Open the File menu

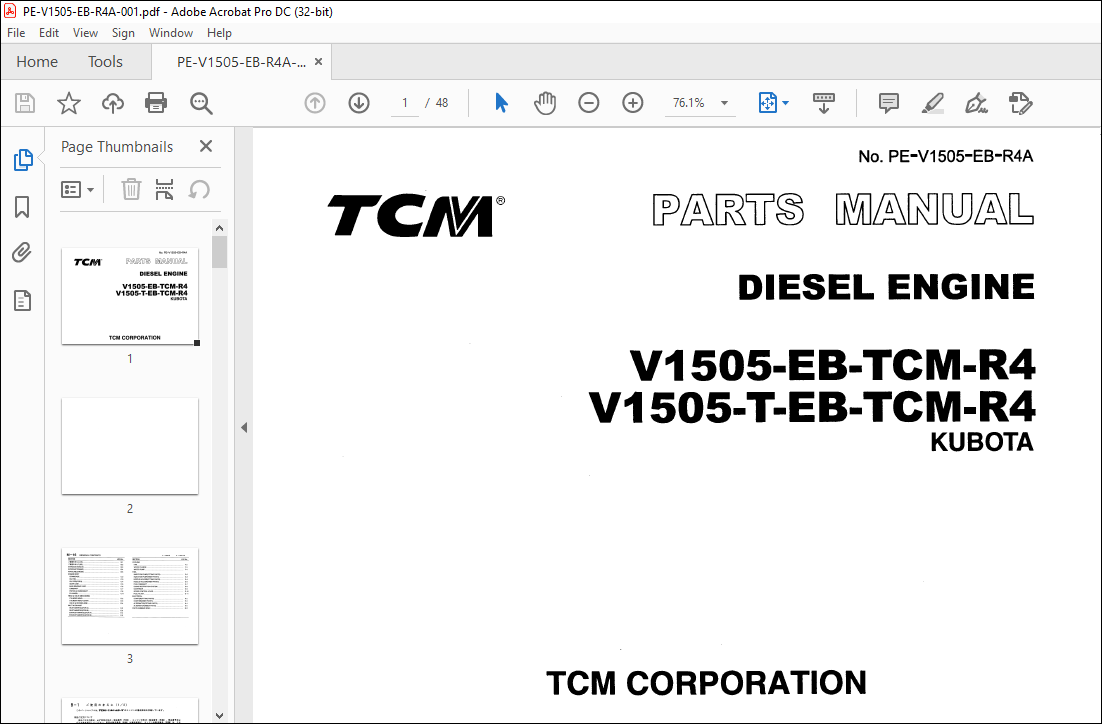click(16, 33)
